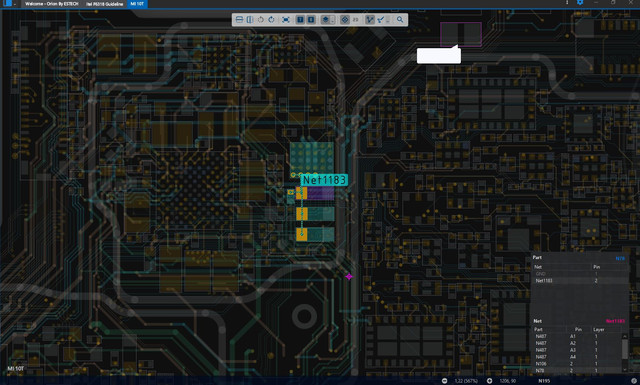The height and width of the screenshot is (385, 640).
Task: Select N487 pin A2 row
Action: [x=577, y=343]
